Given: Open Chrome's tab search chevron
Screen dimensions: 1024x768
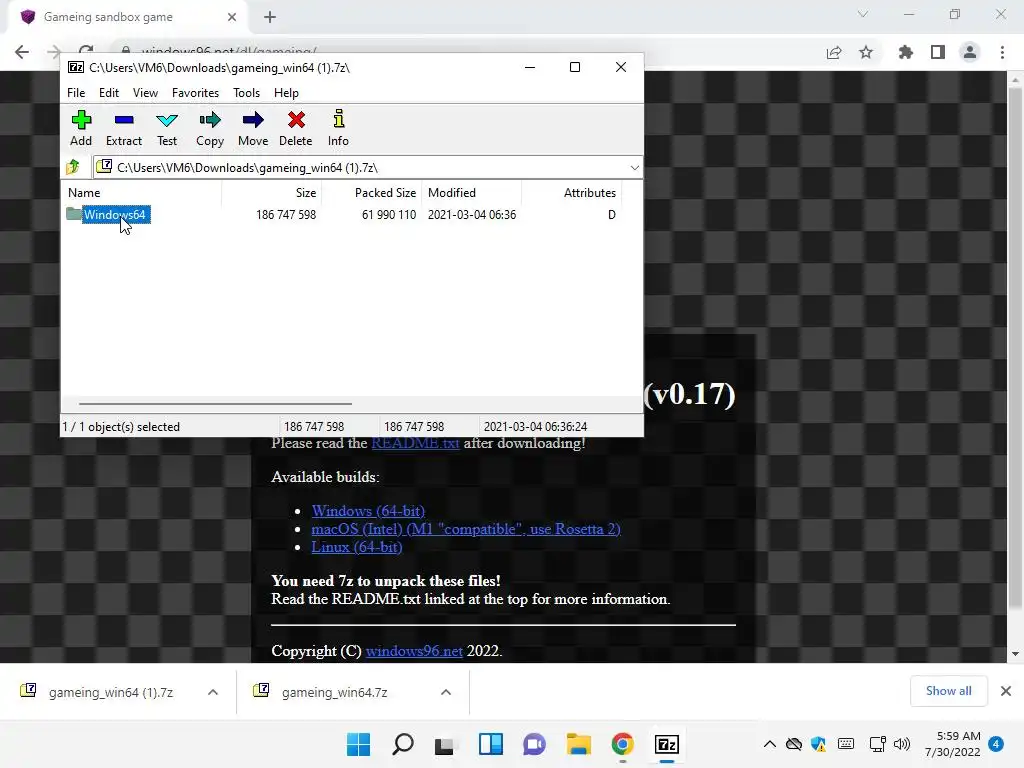Looking at the screenshot, I should pos(863,14).
